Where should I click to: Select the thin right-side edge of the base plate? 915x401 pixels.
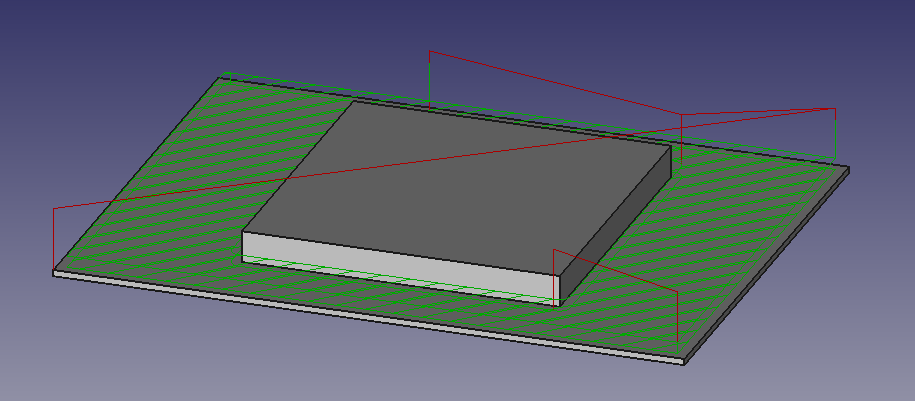[770, 264]
